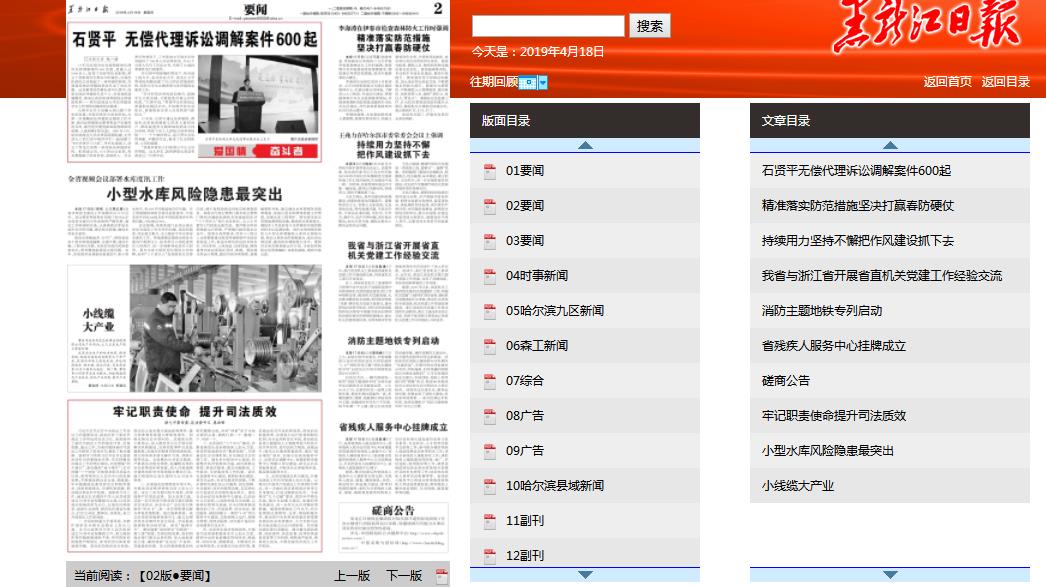Screen dimensions: 1046x587
Task: Select the 05哈尔滨九区新闻 page entry
Action: (554, 311)
